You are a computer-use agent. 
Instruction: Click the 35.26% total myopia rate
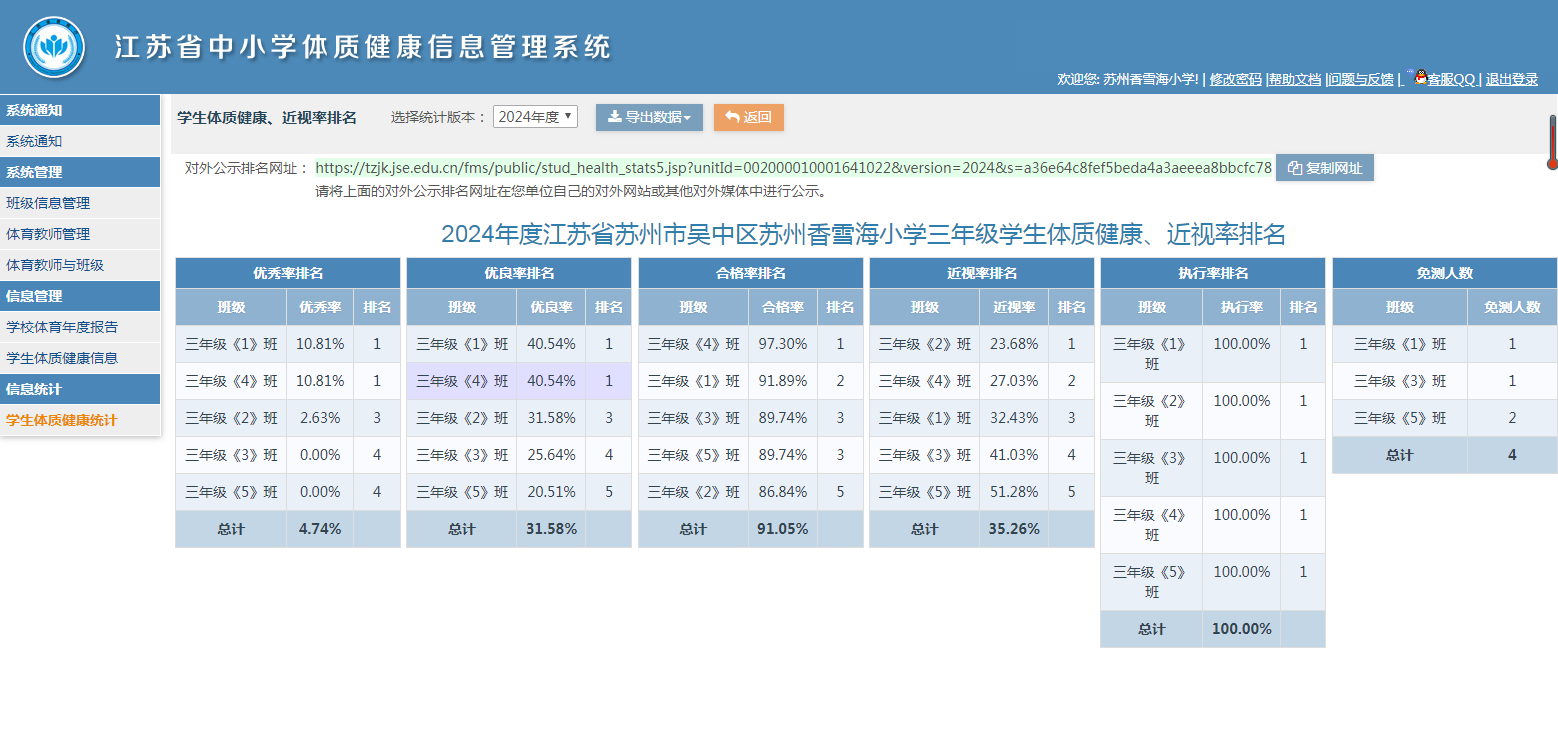tap(1014, 529)
